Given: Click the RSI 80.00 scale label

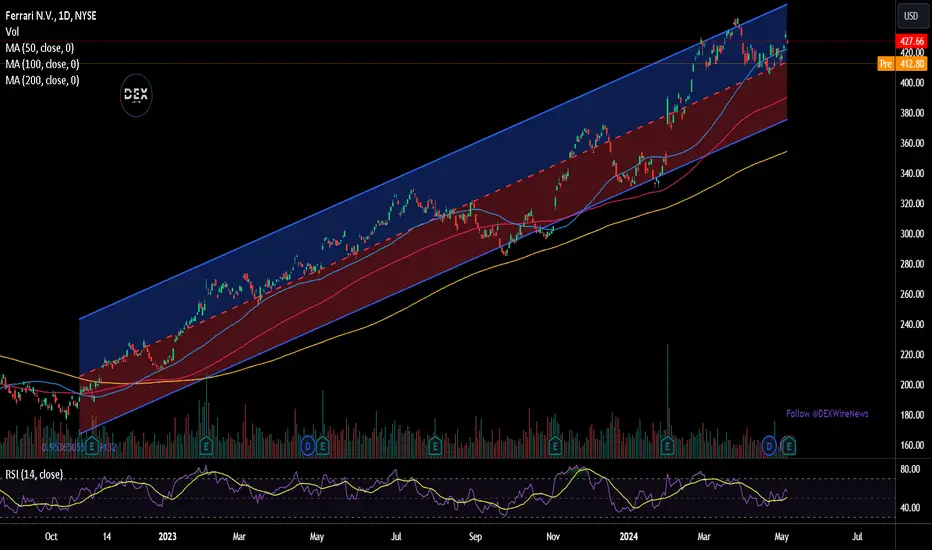Looking at the screenshot, I should (911, 469).
